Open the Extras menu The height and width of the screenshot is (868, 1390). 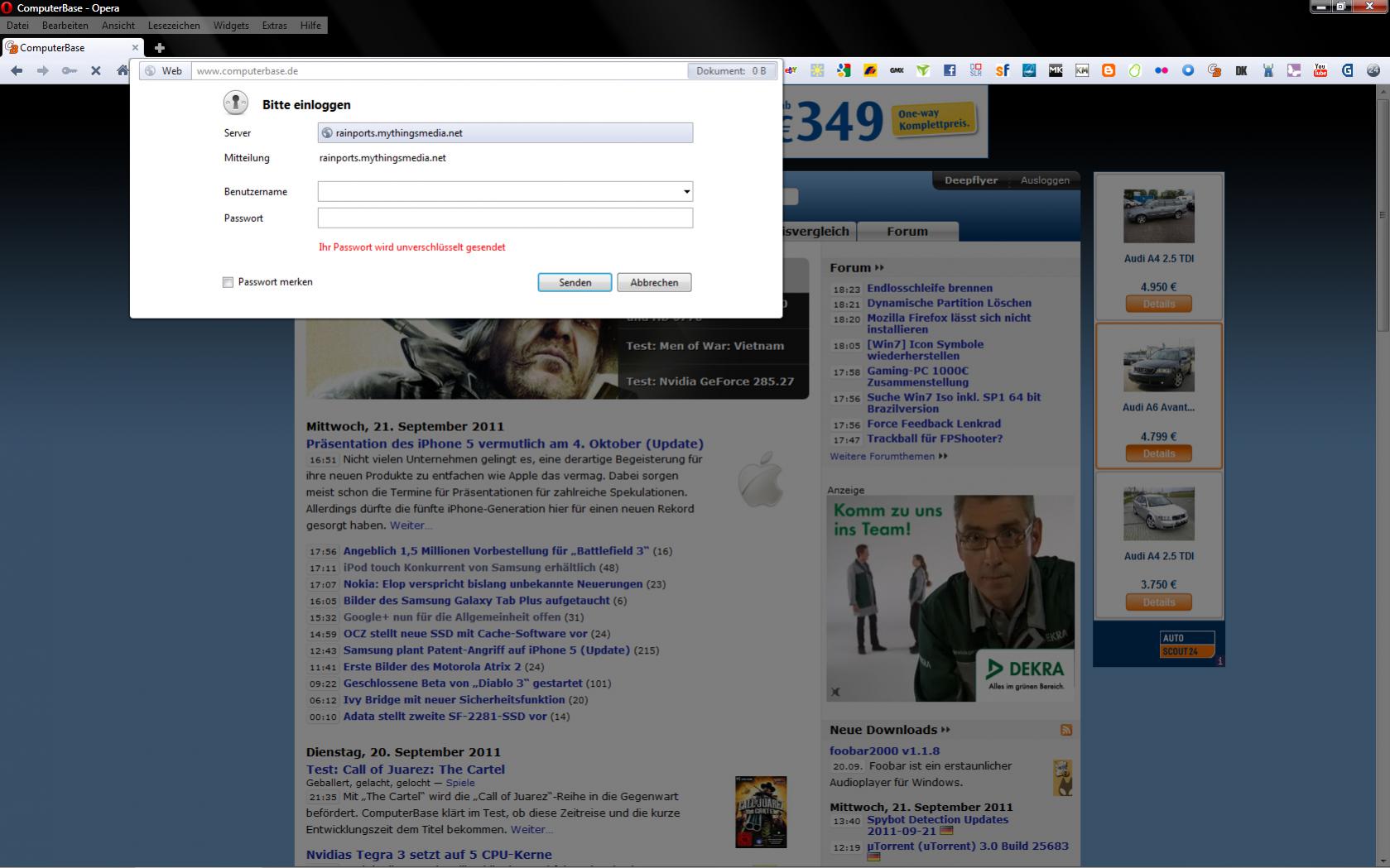click(x=275, y=26)
